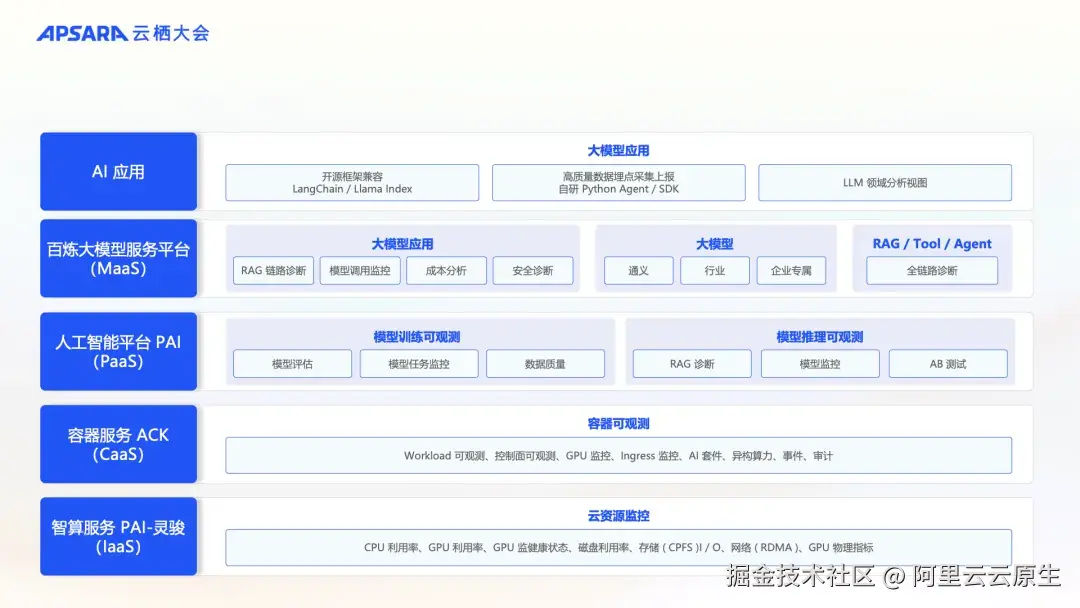The width and height of the screenshot is (1080, 608).
Task: Toggle the 数据质量 option
Action: tap(547, 363)
